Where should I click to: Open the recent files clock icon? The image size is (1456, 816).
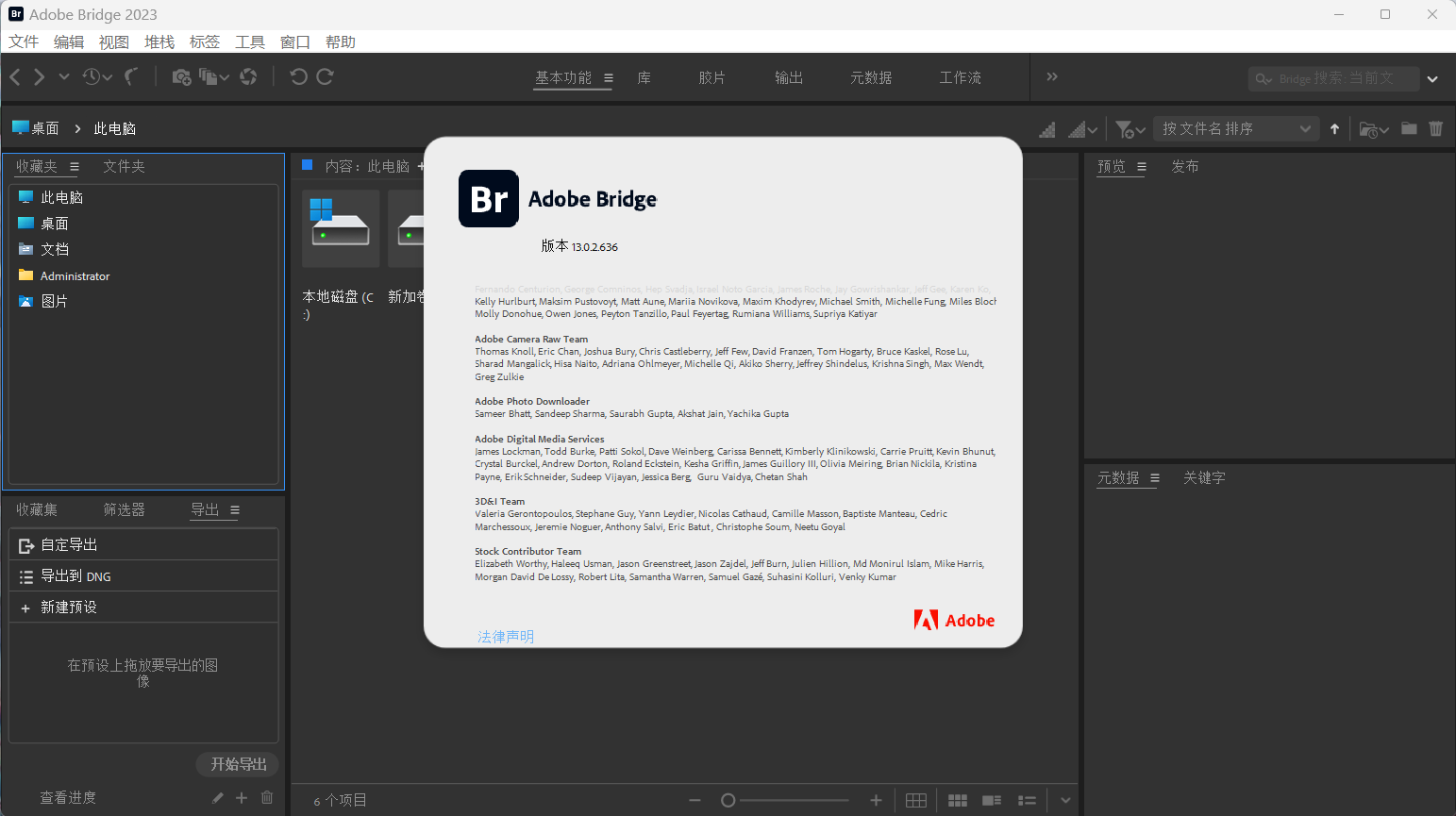tap(96, 77)
